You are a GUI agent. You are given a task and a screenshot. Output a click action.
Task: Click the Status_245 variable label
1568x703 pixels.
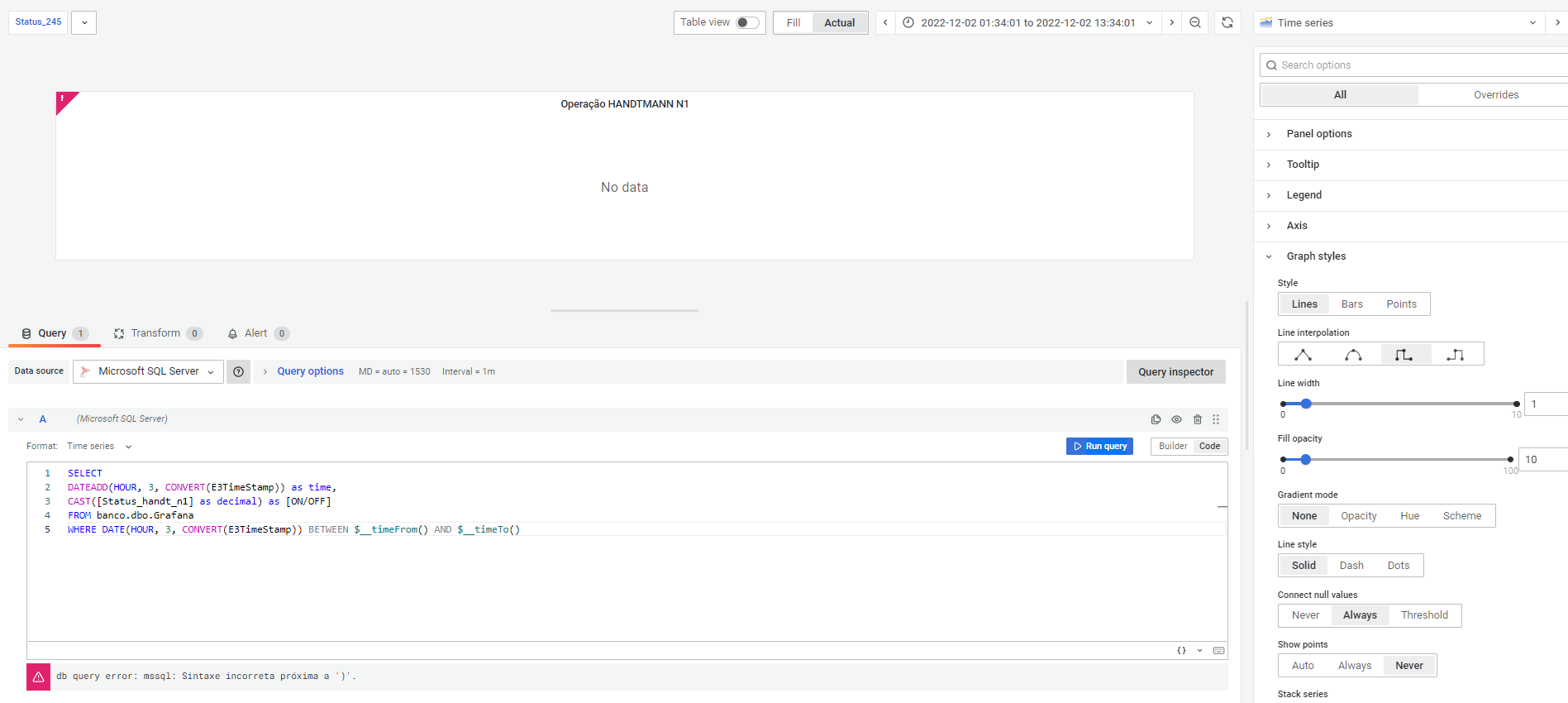(38, 22)
